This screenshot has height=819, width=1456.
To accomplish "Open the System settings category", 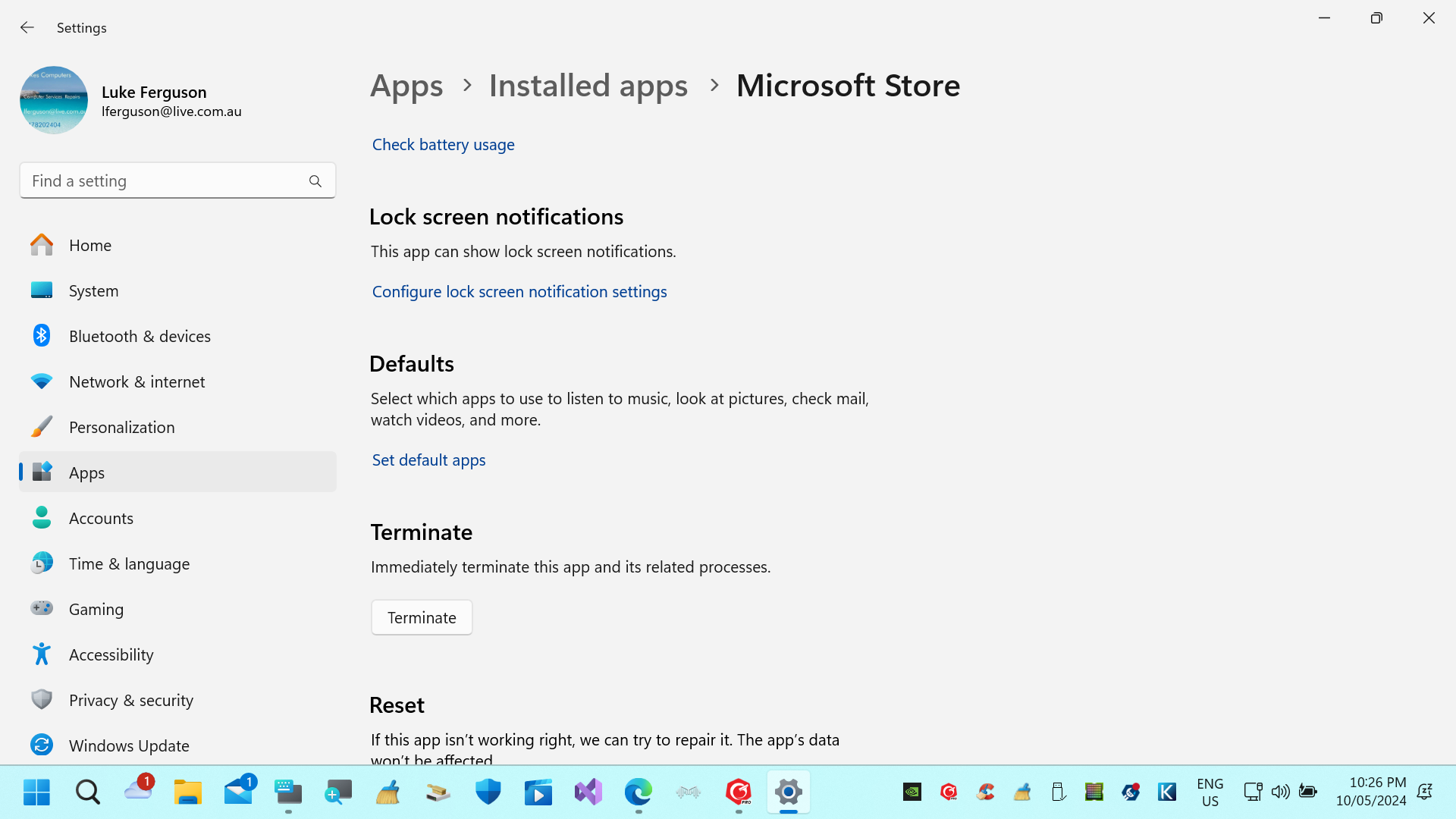I will click(x=177, y=290).
